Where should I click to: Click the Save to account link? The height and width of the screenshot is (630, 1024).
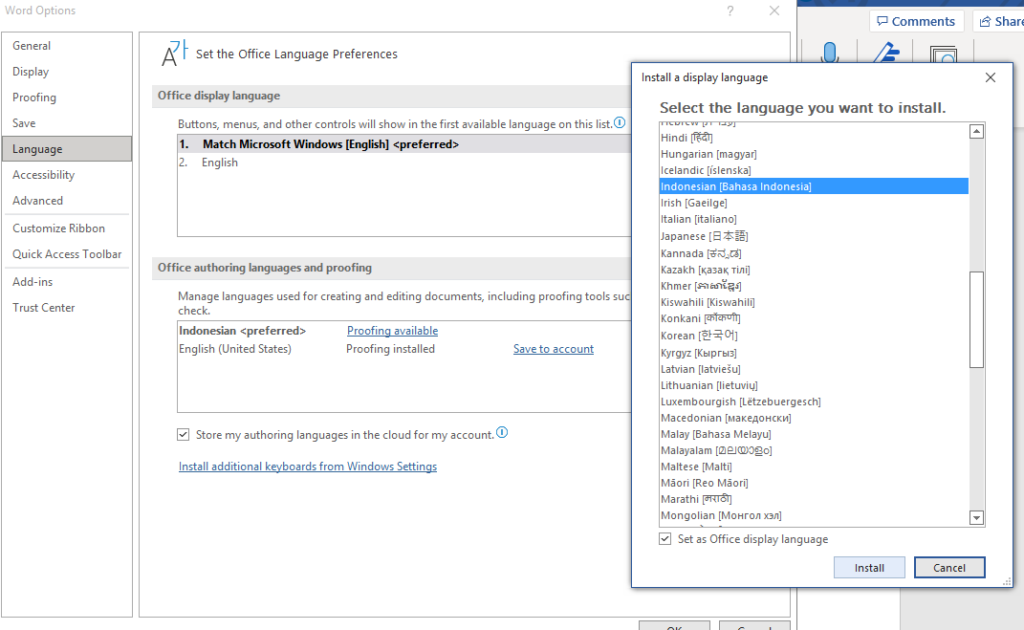pyautogui.click(x=553, y=349)
